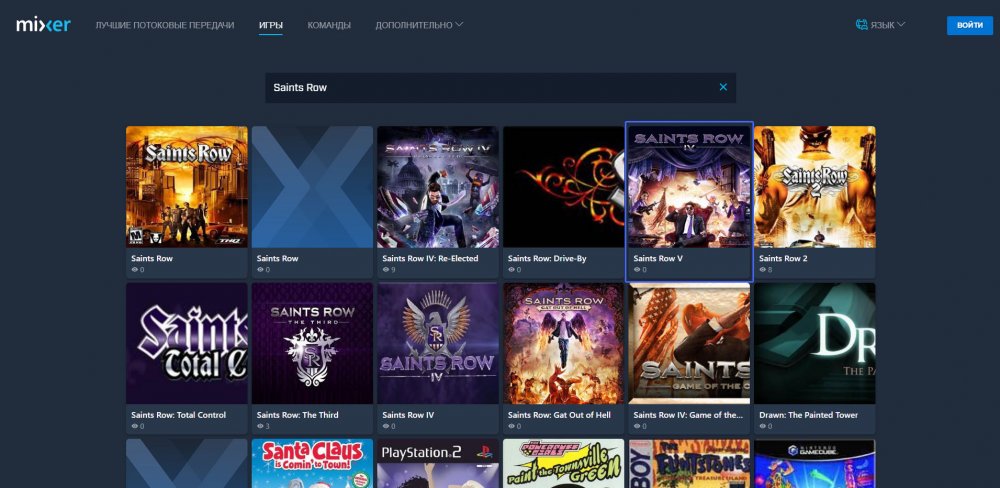Click viewer eye icon under Gat Out of Hell
Viewport: 1000px width, 488px height.
(x=511, y=426)
